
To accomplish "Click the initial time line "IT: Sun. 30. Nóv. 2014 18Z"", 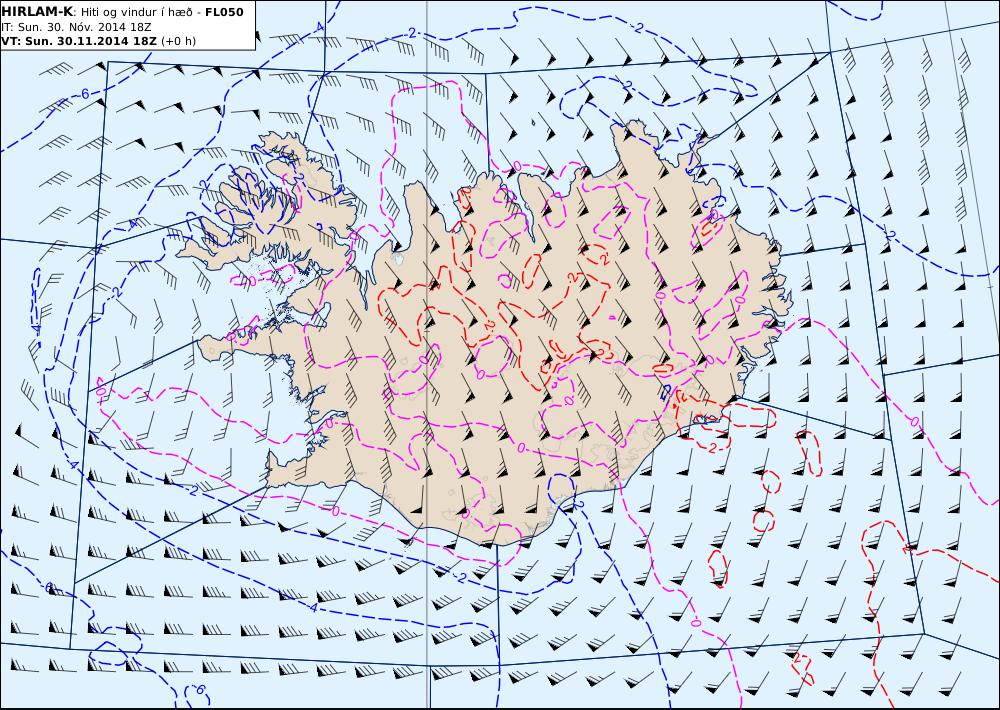I will [x=77, y=27].
